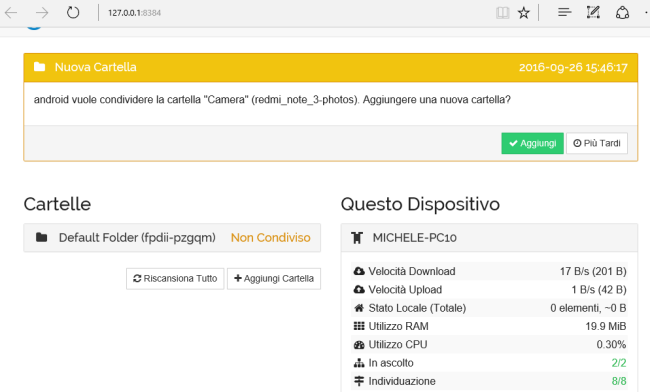This screenshot has width=650, height=392.
Task: Click the home icon beside Stato Locale
Action: point(359,308)
